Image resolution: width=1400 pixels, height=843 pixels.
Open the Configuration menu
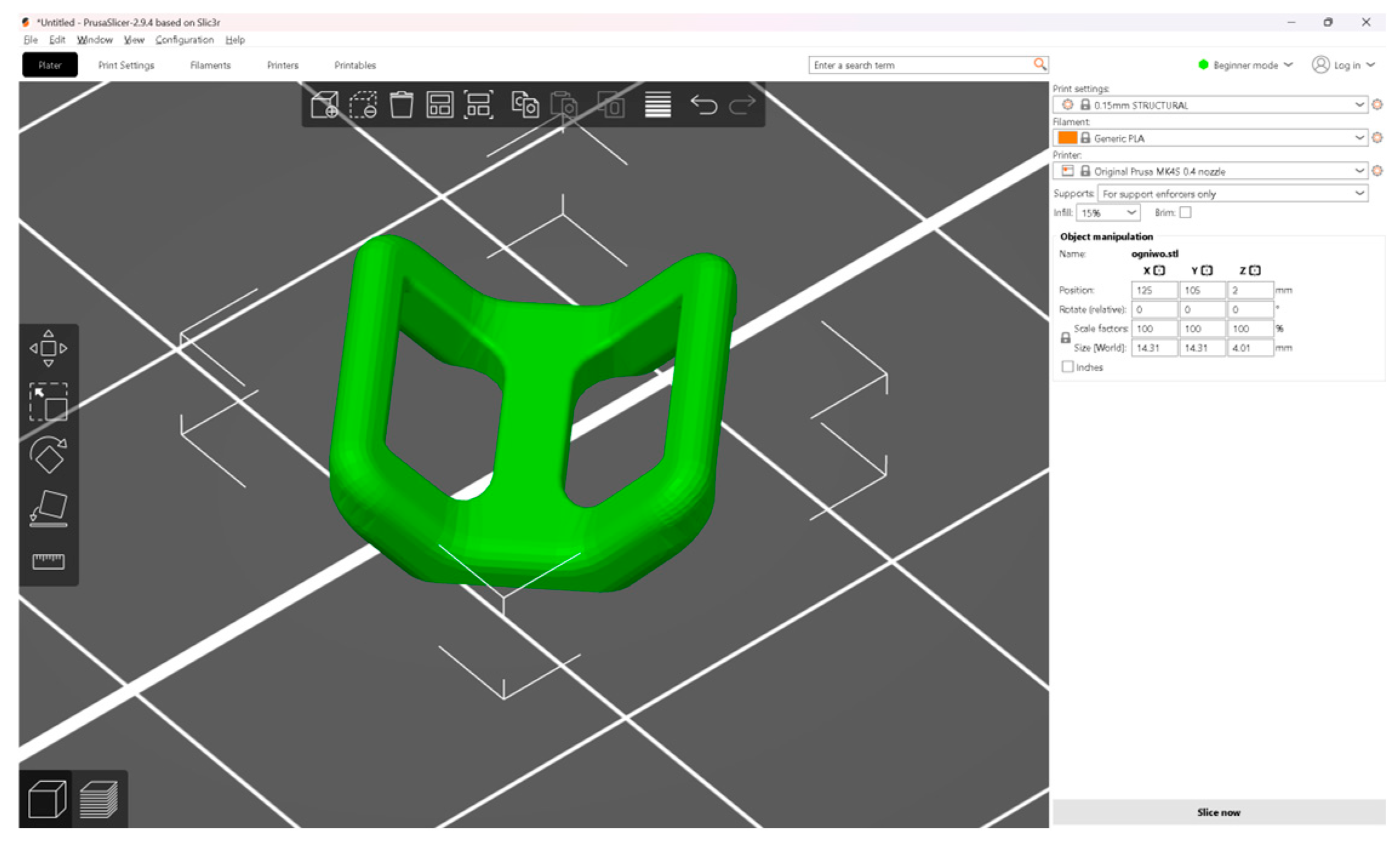(x=184, y=40)
